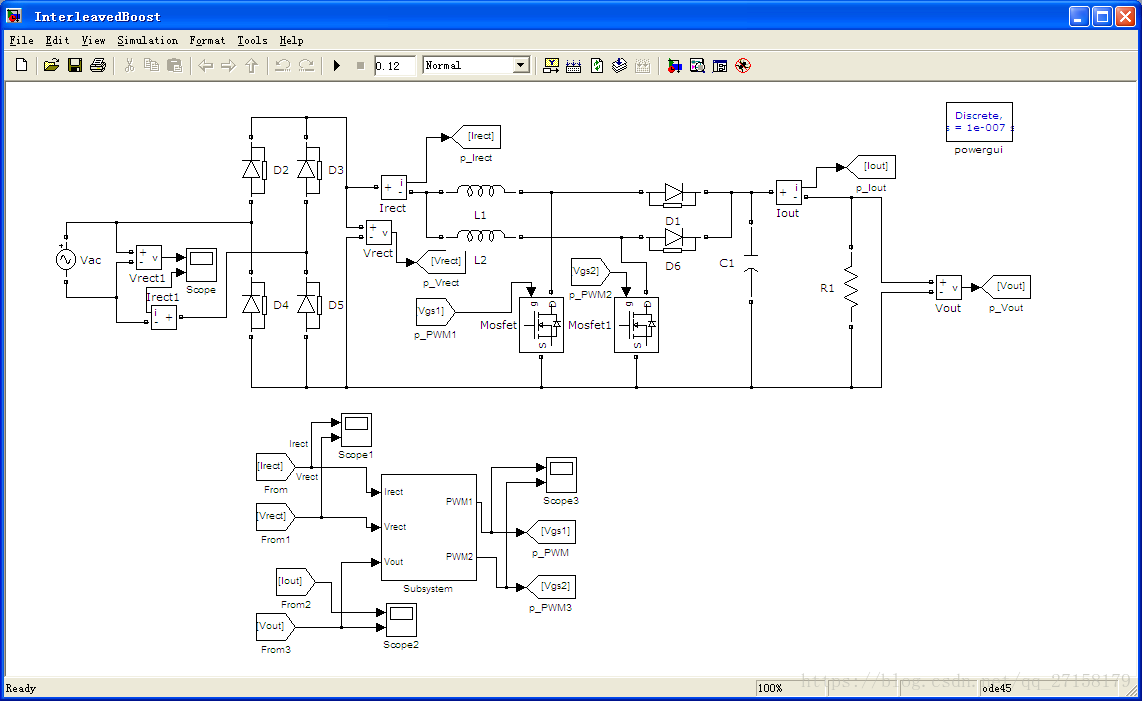Select the p_Irect Goto tag block

(x=476, y=136)
